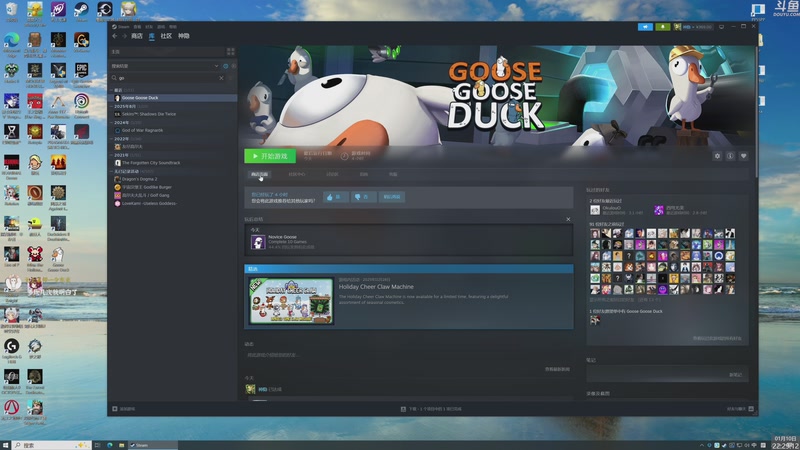Click the OkuloaO friend avatar
The width and height of the screenshot is (800, 450).
tap(594, 210)
